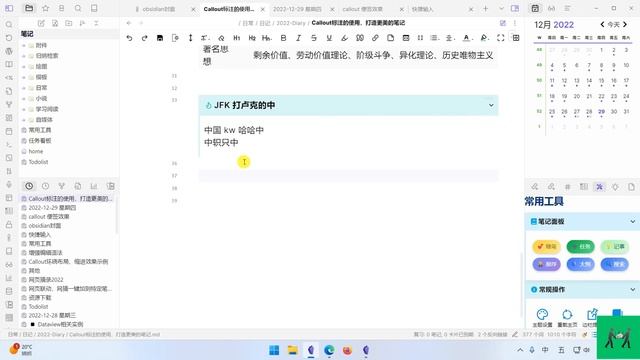
Task: Collapse the JFK callout block
Action: tap(491, 105)
